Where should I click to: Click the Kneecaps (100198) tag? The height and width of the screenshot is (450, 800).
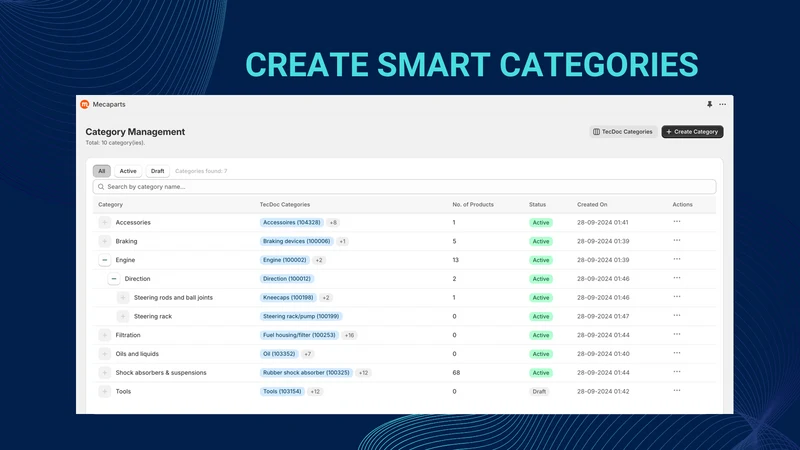288,297
